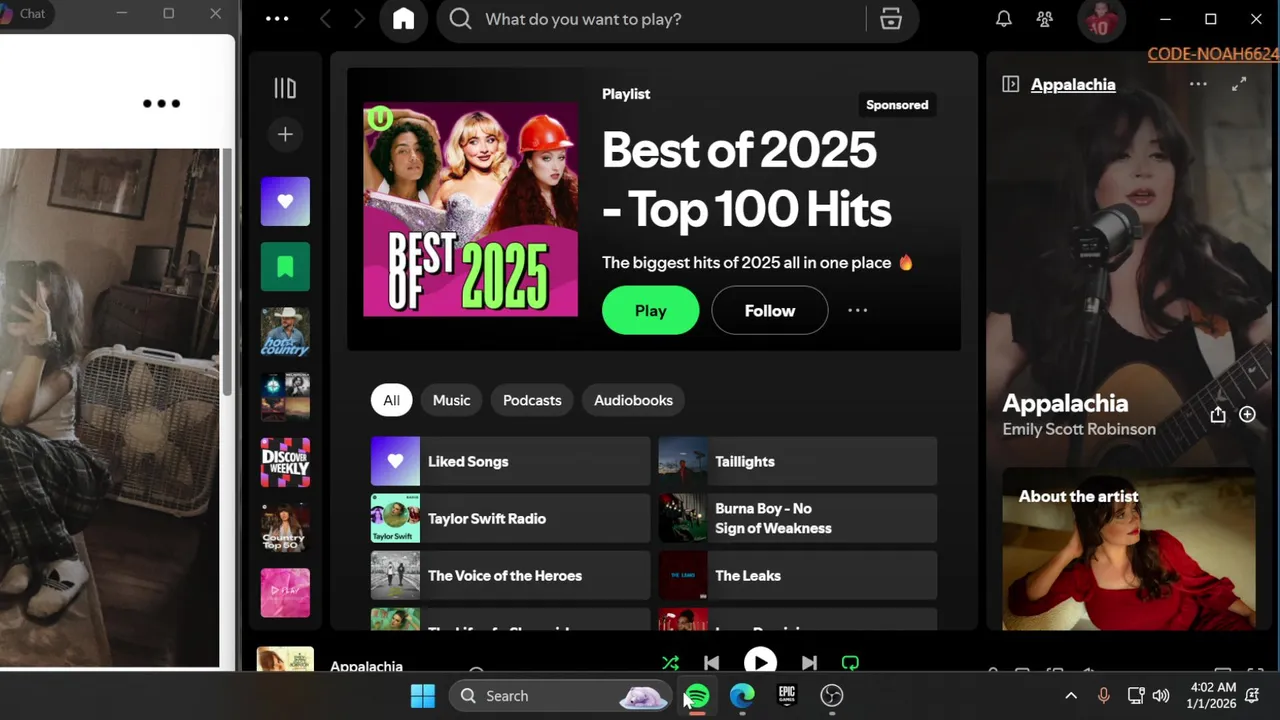Open OBS Studio from the taskbar
Viewport: 1280px width, 720px height.
(x=832, y=696)
